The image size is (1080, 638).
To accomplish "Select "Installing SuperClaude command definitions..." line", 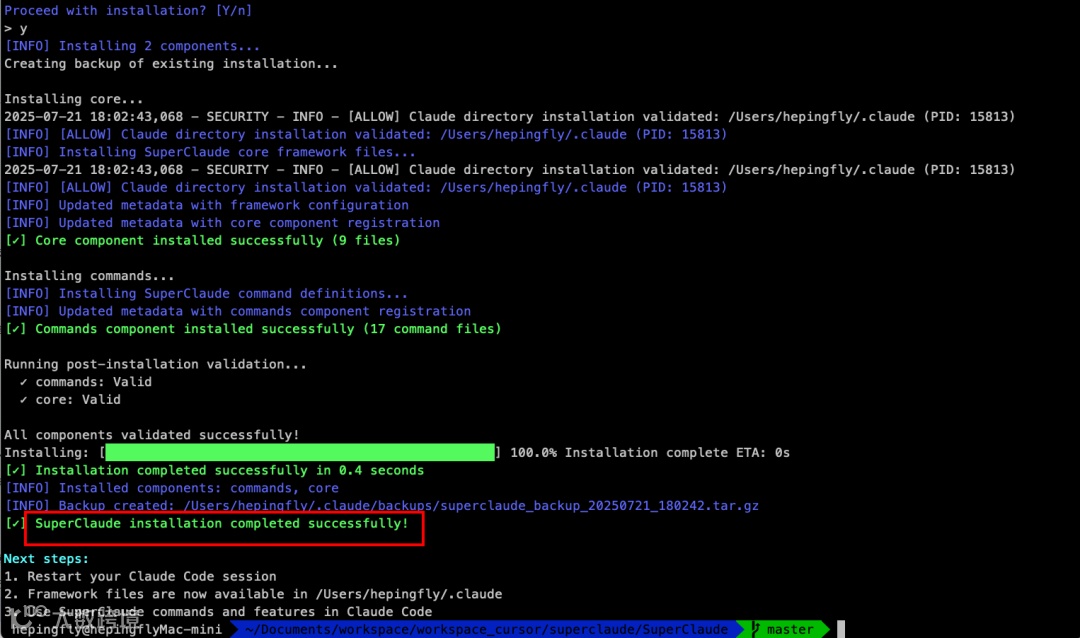I will click(x=206, y=294).
